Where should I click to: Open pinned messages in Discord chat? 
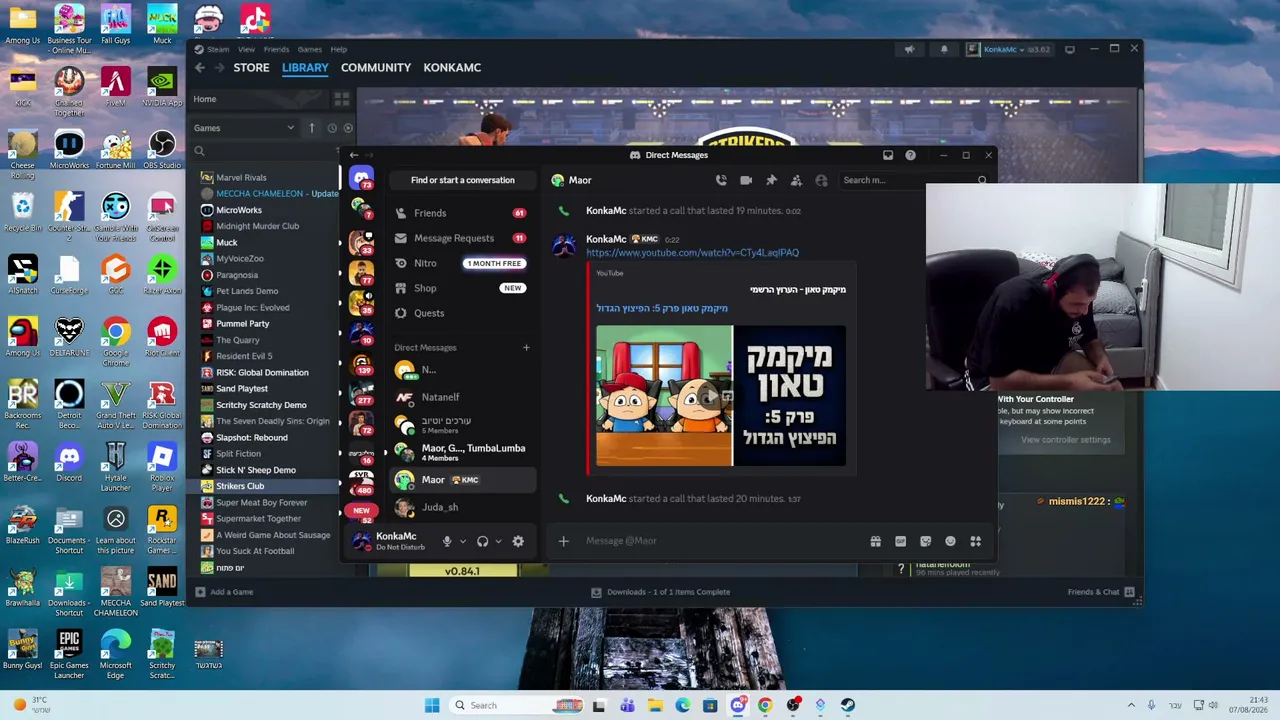pos(771,180)
